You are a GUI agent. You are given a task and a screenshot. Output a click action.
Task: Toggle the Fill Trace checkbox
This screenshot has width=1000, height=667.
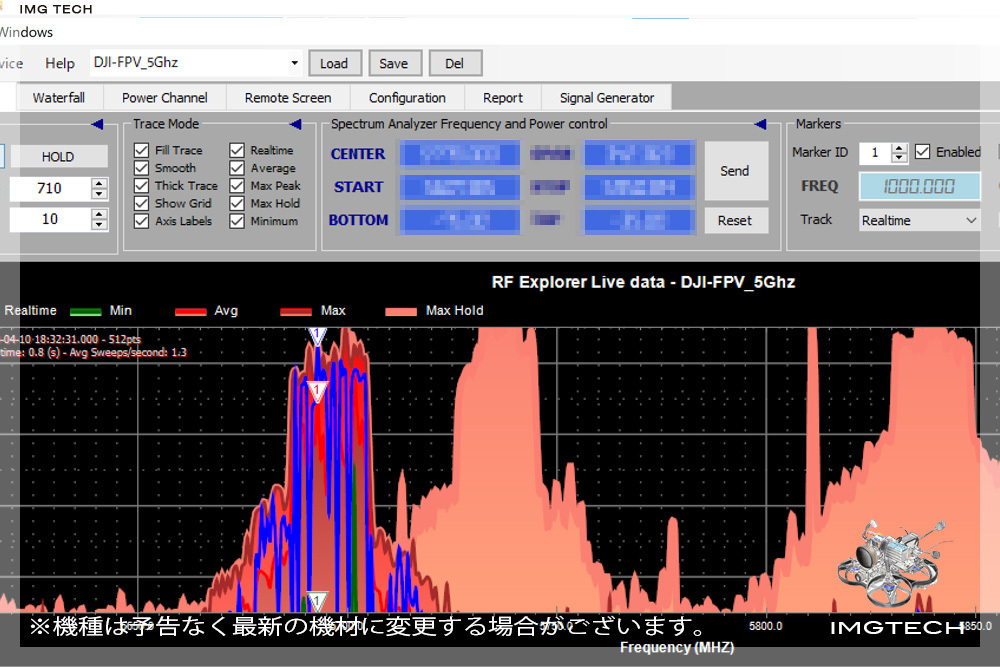(142, 150)
